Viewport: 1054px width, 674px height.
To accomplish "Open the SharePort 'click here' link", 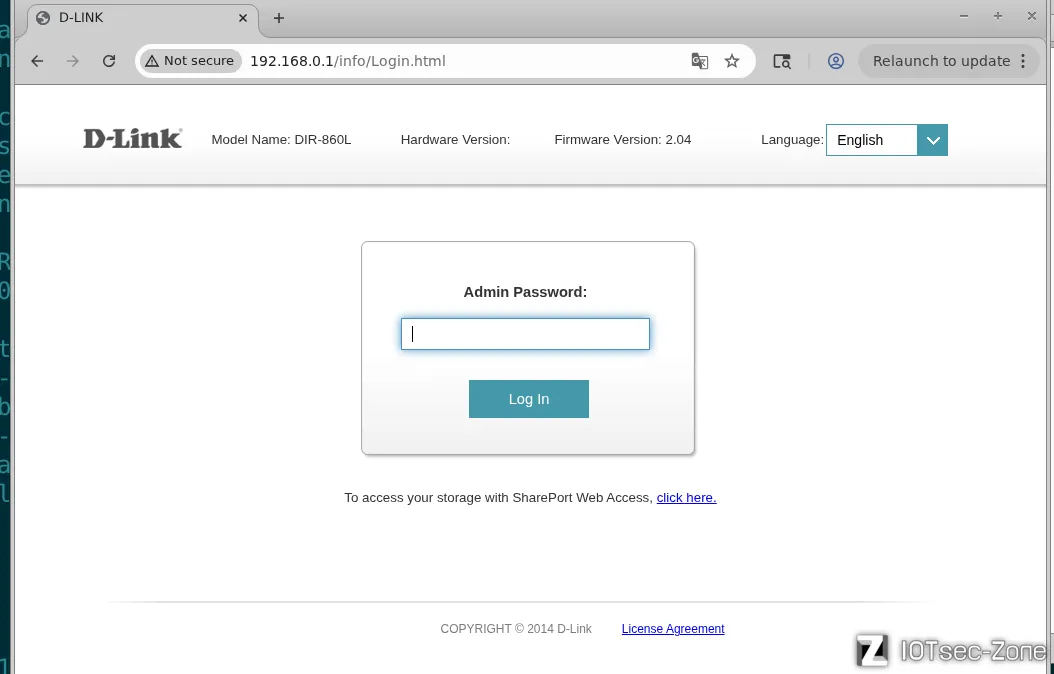I will tap(686, 498).
